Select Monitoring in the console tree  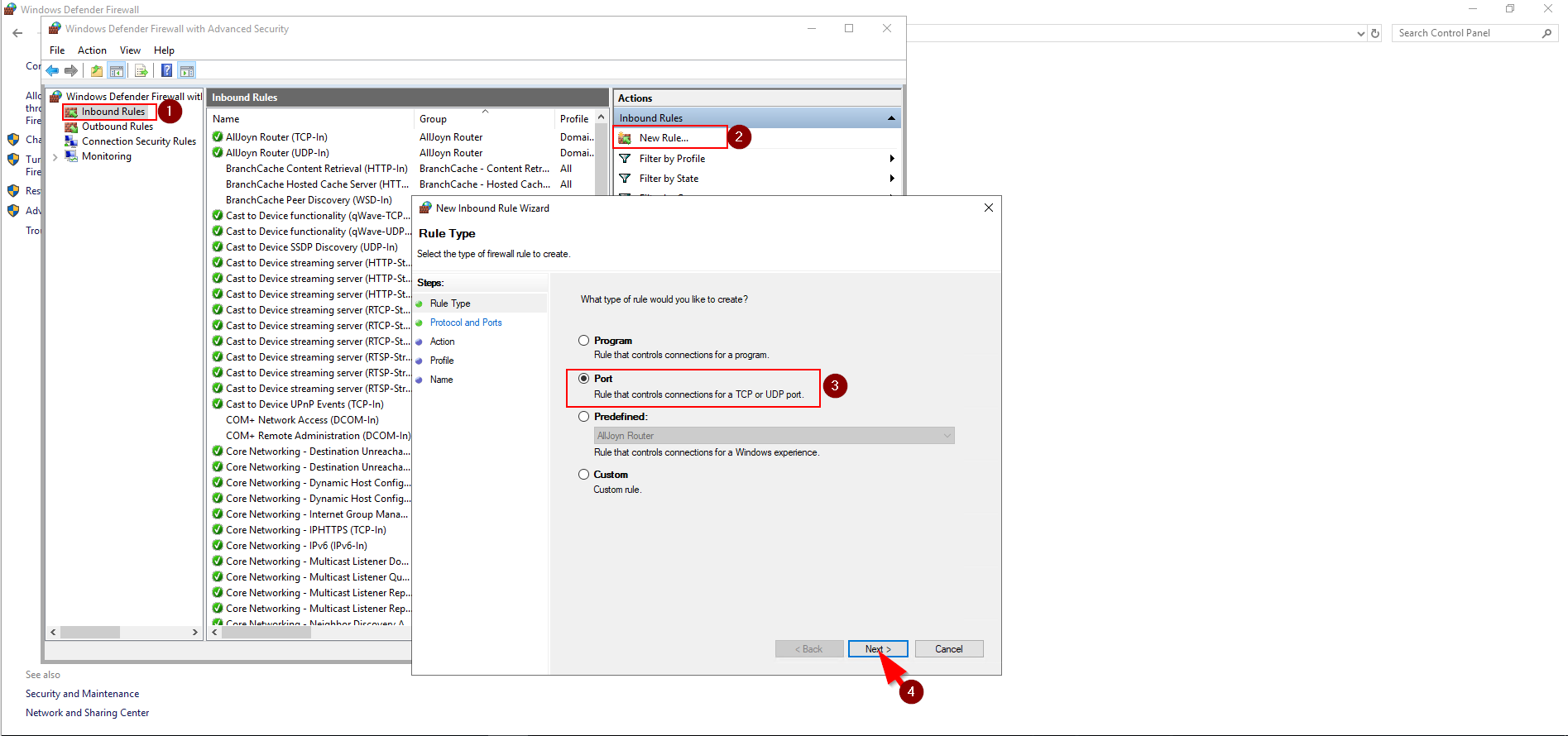coord(106,156)
